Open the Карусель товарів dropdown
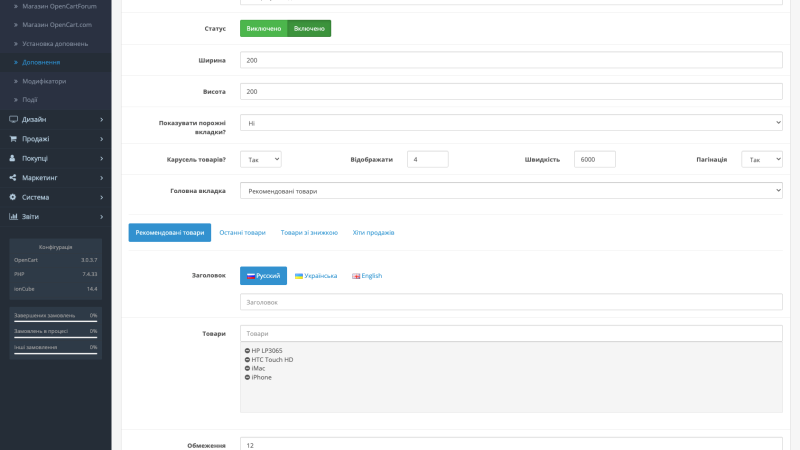The width and height of the screenshot is (800, 450). tap(261, 159)
